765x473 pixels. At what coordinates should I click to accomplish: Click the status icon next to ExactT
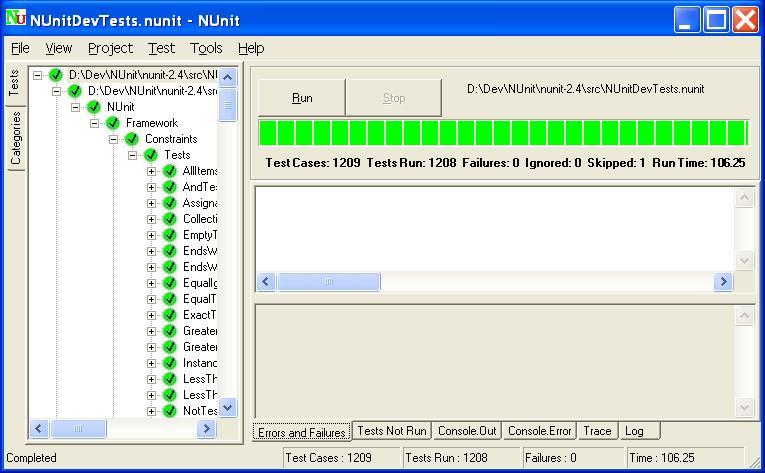pos(169,315)
